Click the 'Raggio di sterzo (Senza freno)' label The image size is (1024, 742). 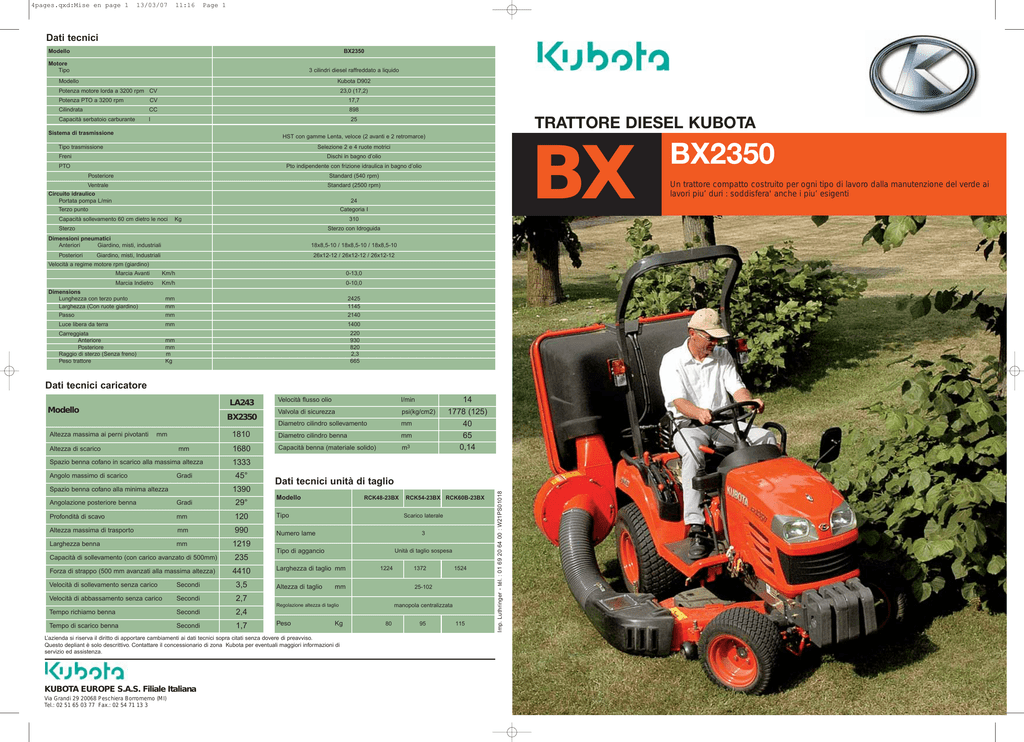coord(97,354)
